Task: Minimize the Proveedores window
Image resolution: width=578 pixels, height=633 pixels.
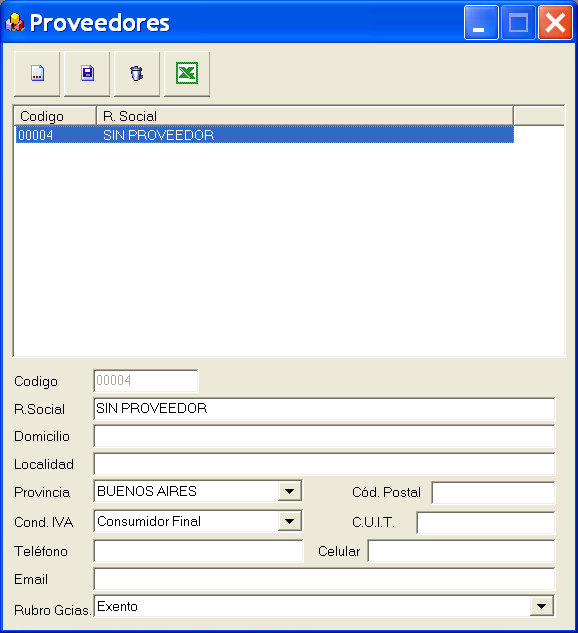Action: (x=481, y=23)
